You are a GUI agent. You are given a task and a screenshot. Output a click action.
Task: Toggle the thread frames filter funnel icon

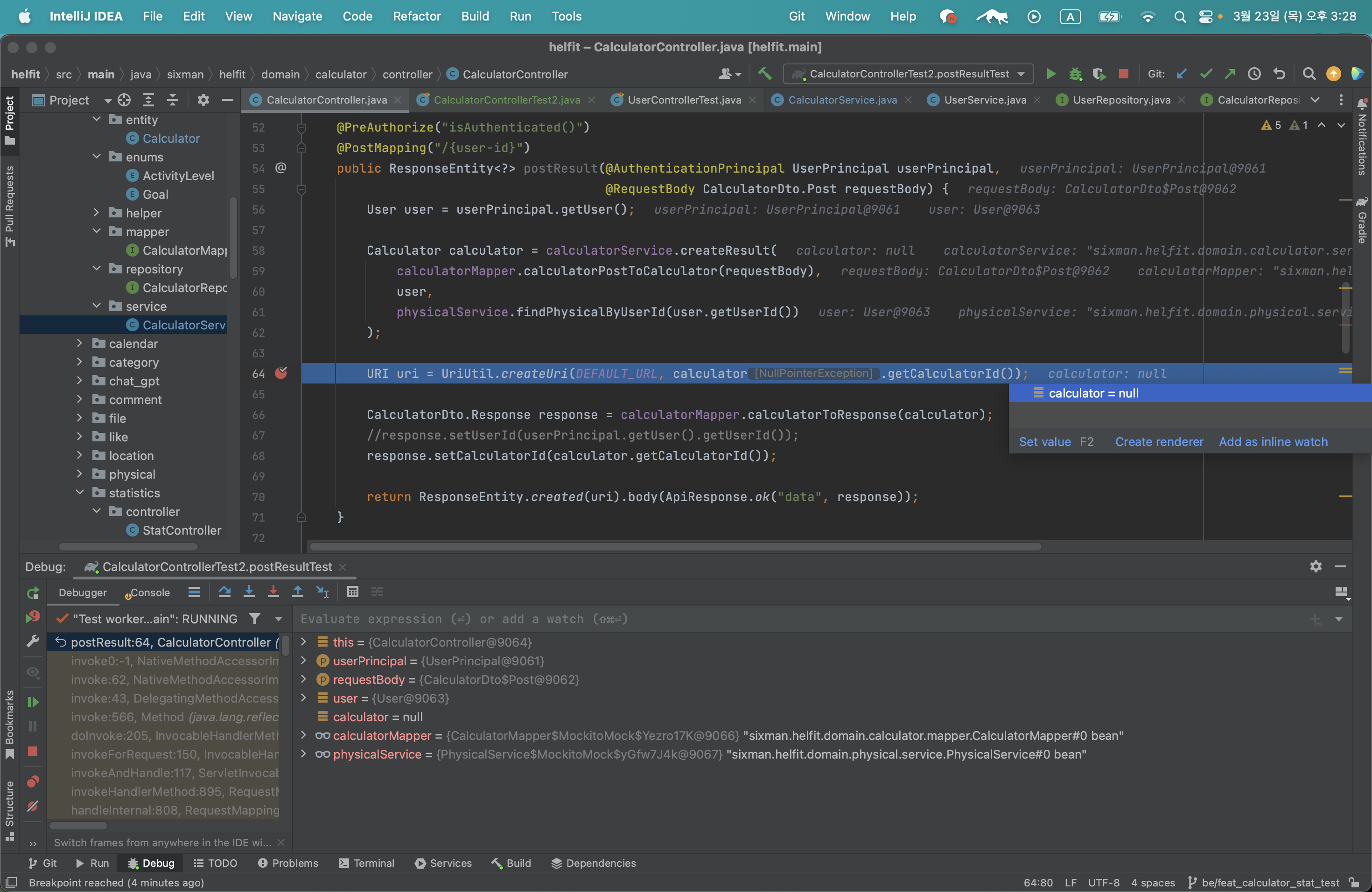click(x=254, y=619)
